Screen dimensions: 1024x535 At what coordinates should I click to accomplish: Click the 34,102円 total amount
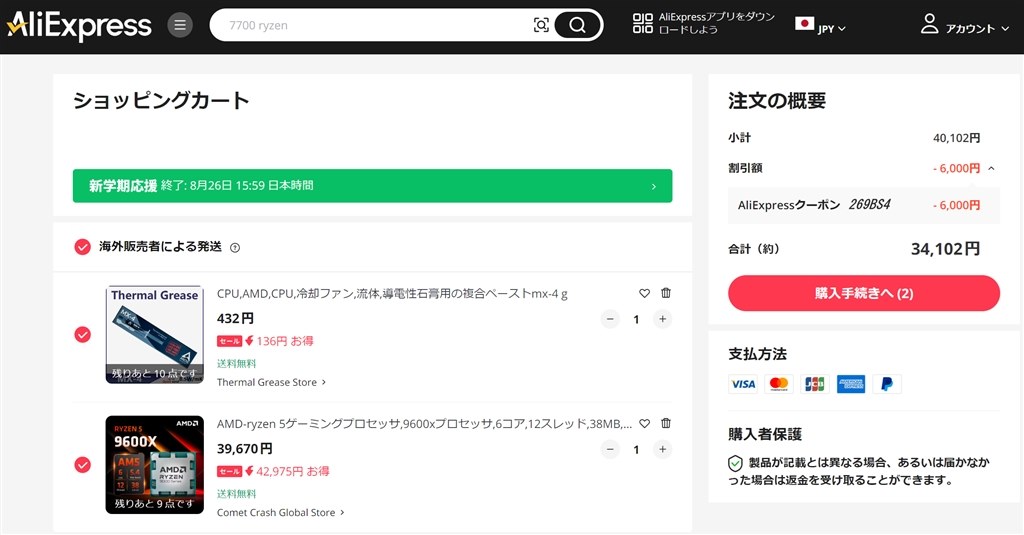pos(945,249)
